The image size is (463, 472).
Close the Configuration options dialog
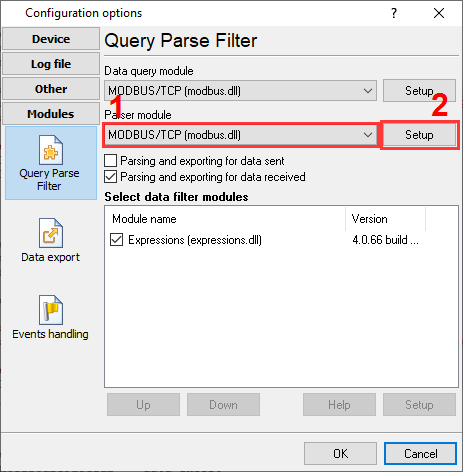coord(439,13)
